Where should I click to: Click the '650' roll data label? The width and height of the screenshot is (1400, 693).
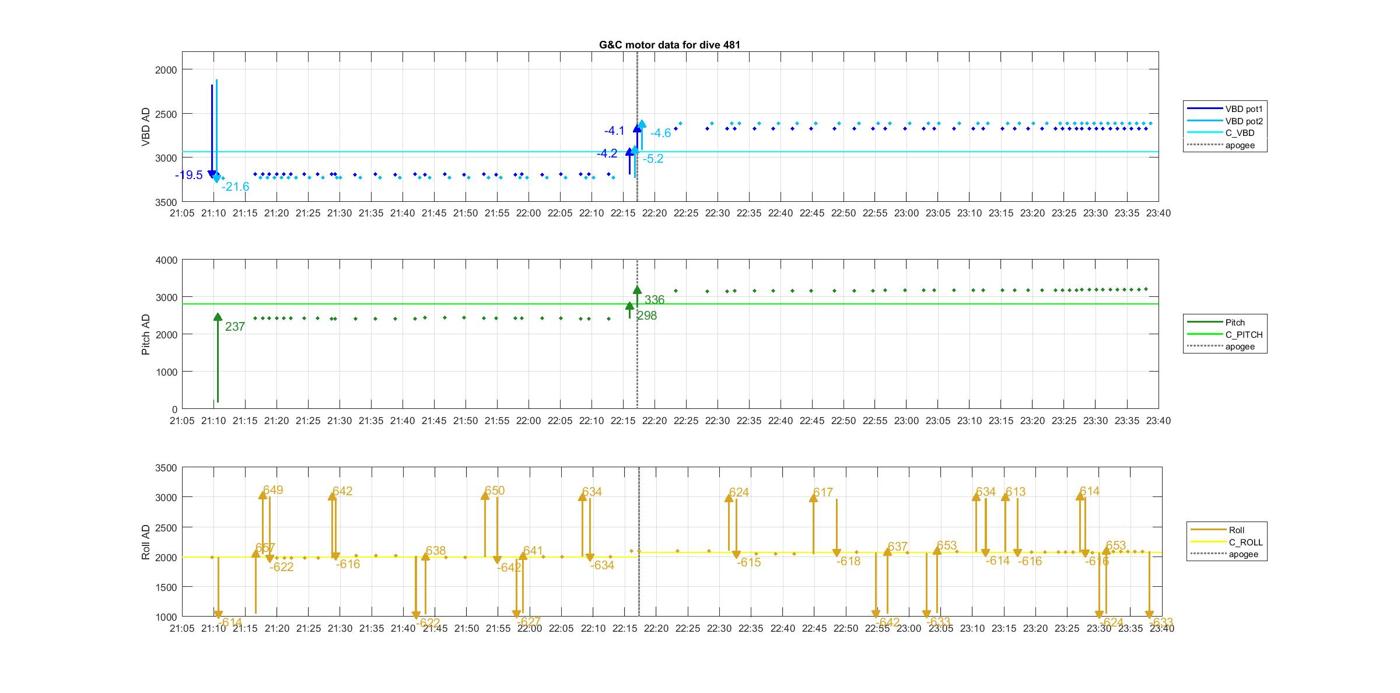point(495,491)
